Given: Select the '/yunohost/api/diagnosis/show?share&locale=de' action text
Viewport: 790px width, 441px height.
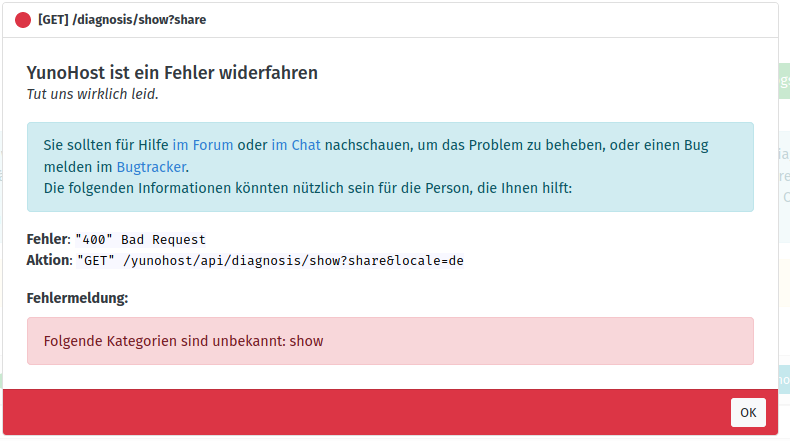Looking at the screenshot, I should [293, 261].
